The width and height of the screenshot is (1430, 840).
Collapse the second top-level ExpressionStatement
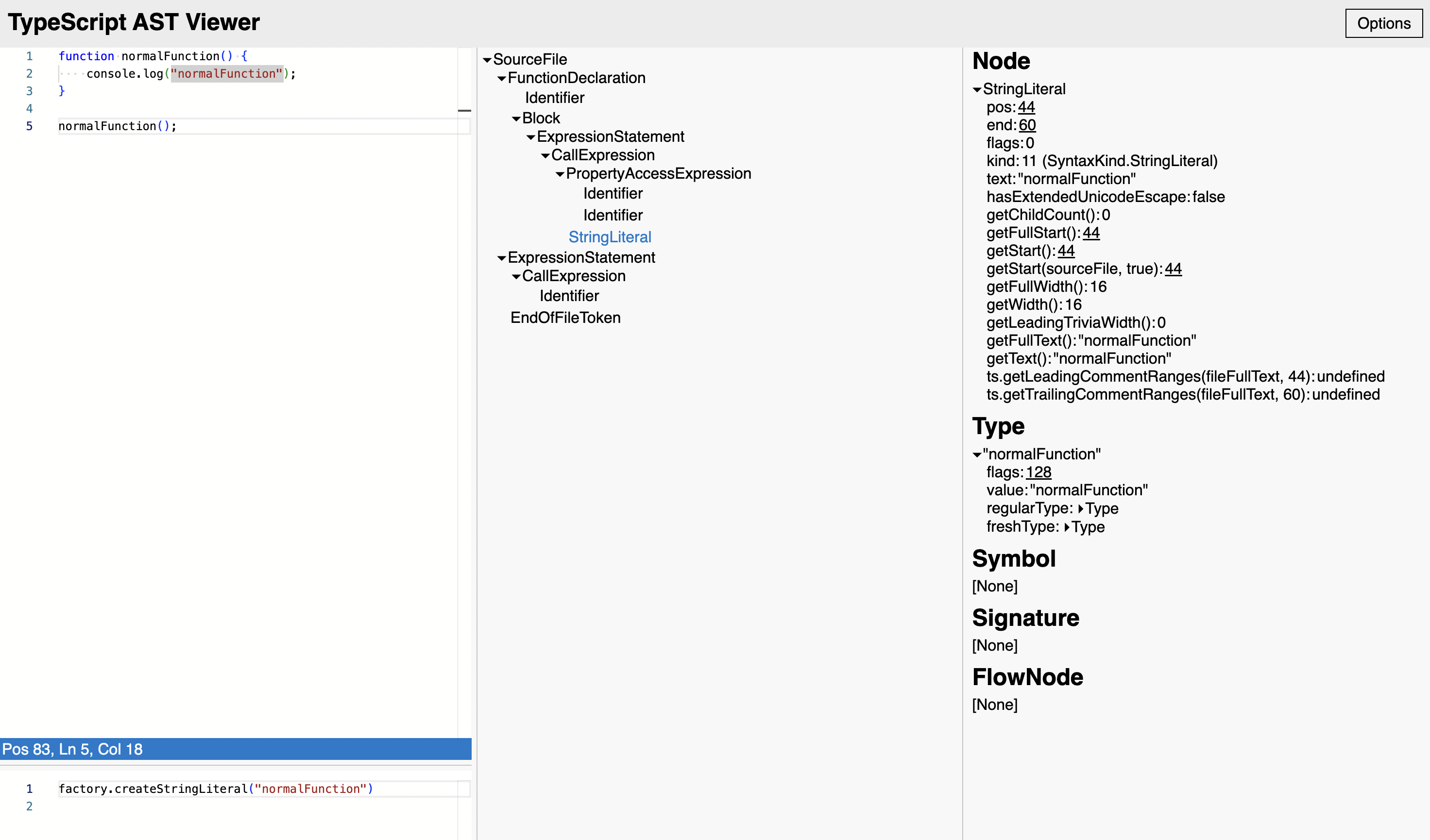pyautogui.click(x=502, y=259)
